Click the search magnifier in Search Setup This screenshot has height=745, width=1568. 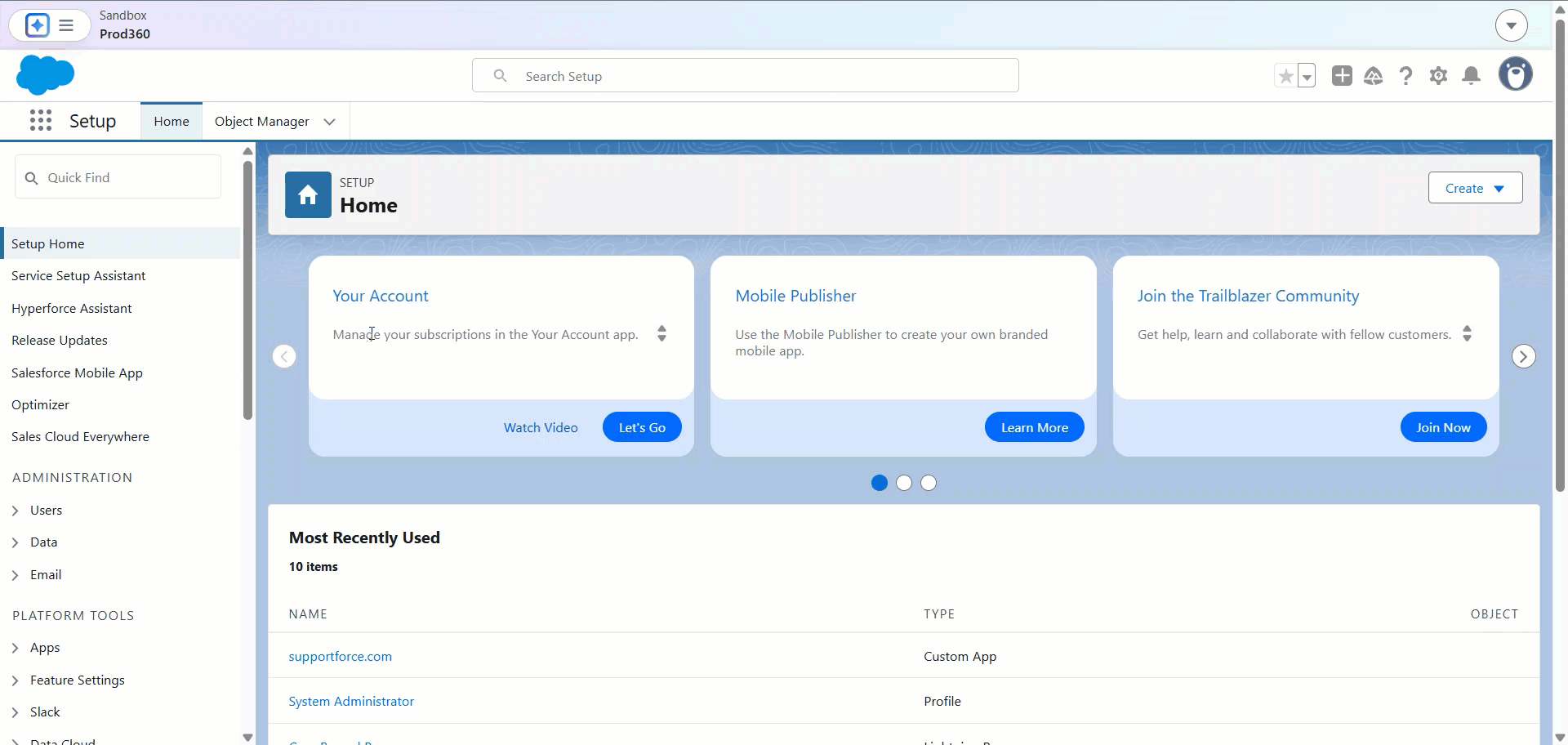tap(501, 76)
